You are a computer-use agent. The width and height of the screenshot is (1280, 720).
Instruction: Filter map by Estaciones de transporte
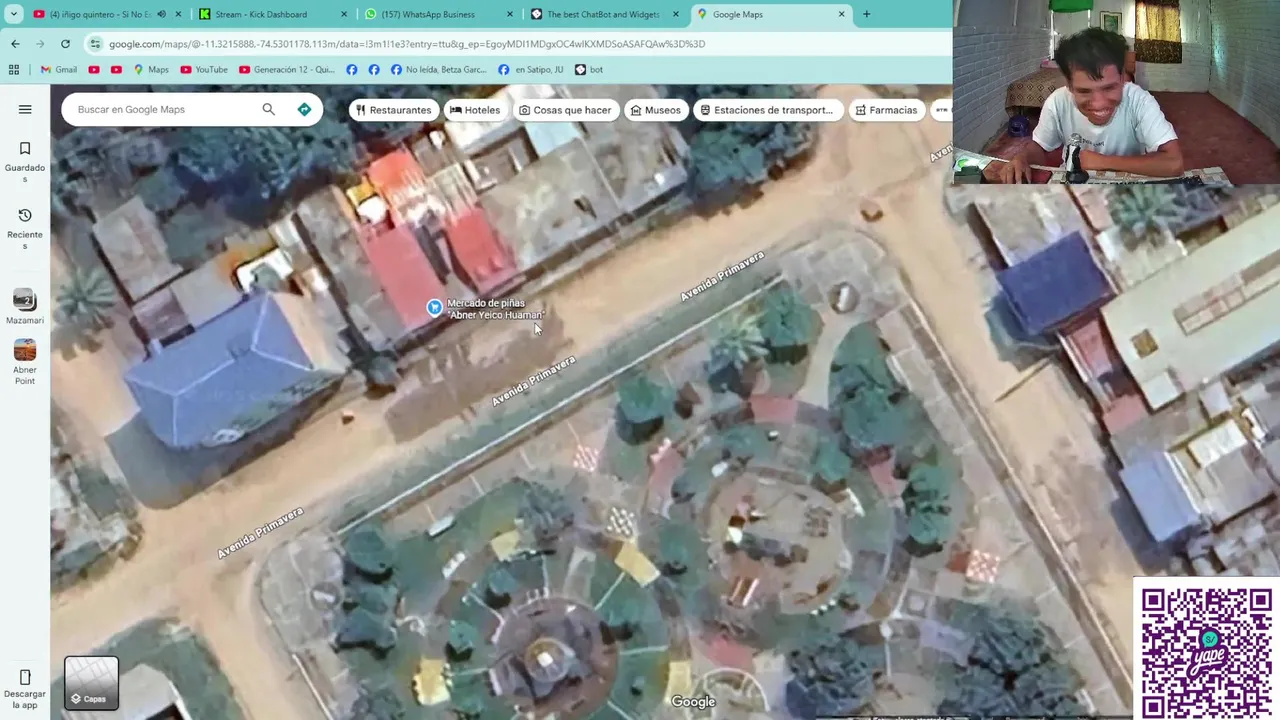[767, 110]
